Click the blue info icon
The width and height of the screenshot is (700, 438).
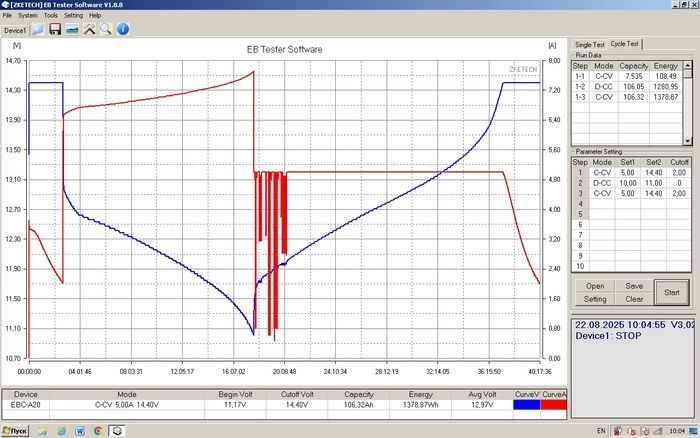point(123,30)
